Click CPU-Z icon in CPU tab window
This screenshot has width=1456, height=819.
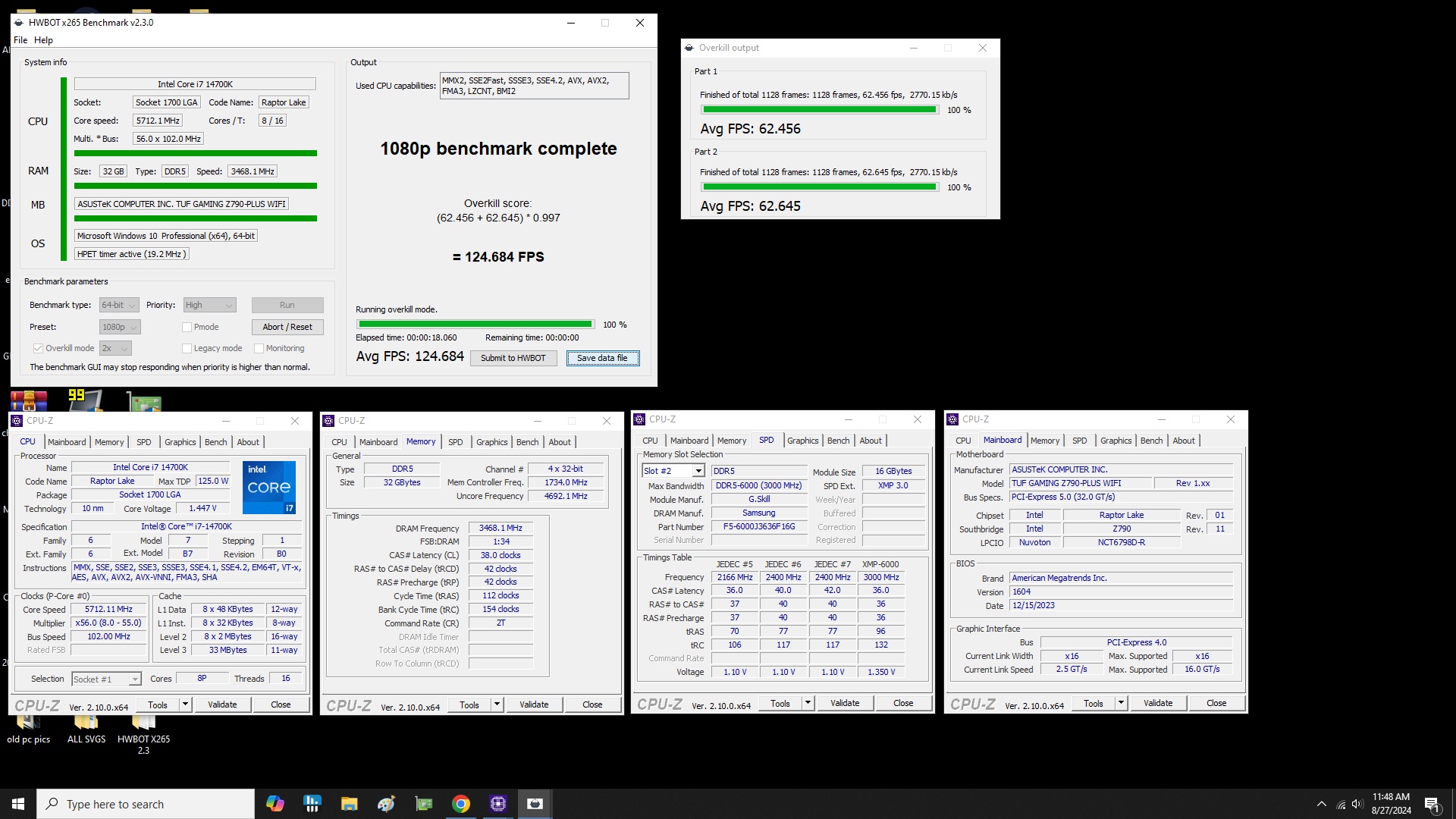[17, 421]
